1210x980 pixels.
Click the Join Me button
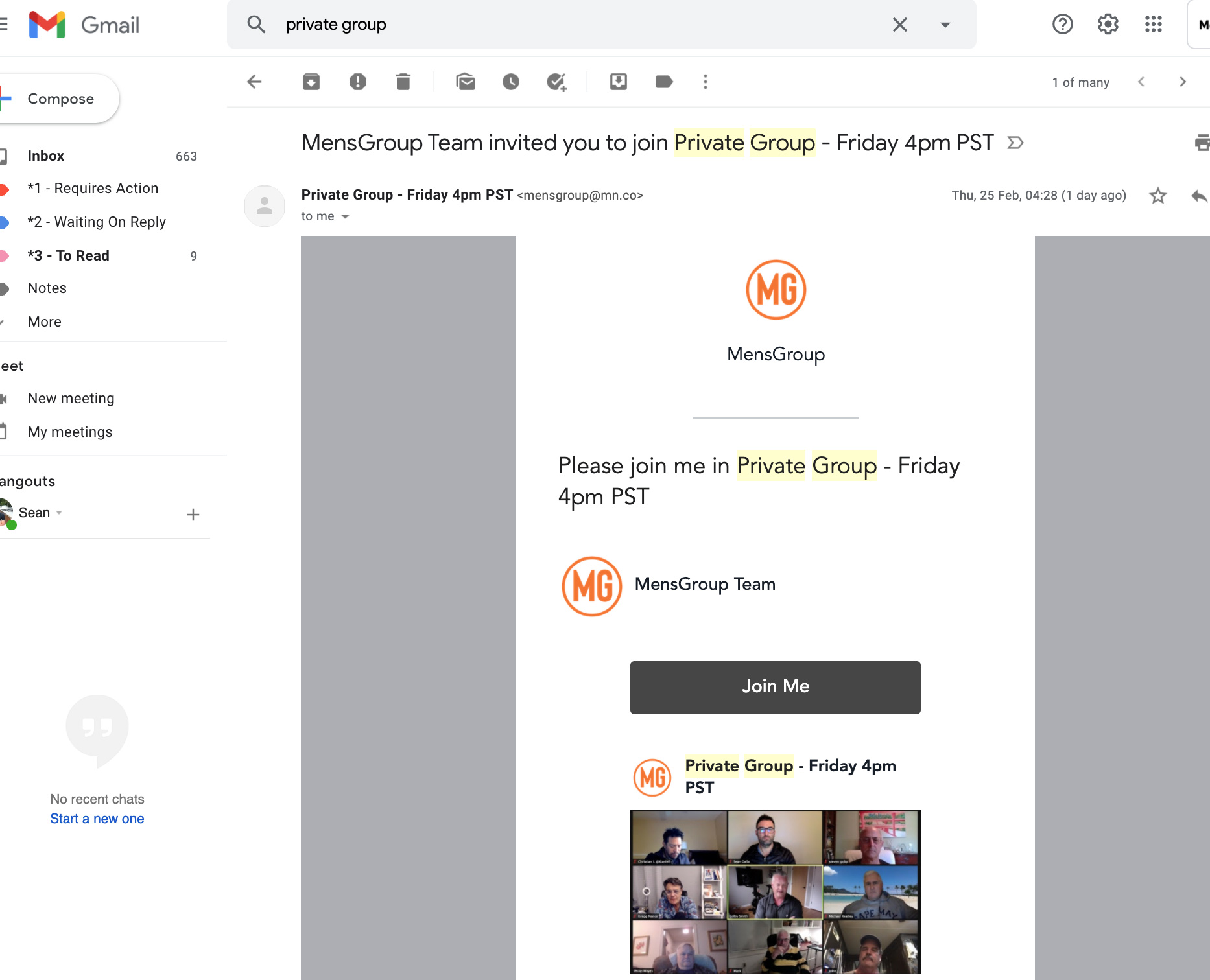point(776,687)
